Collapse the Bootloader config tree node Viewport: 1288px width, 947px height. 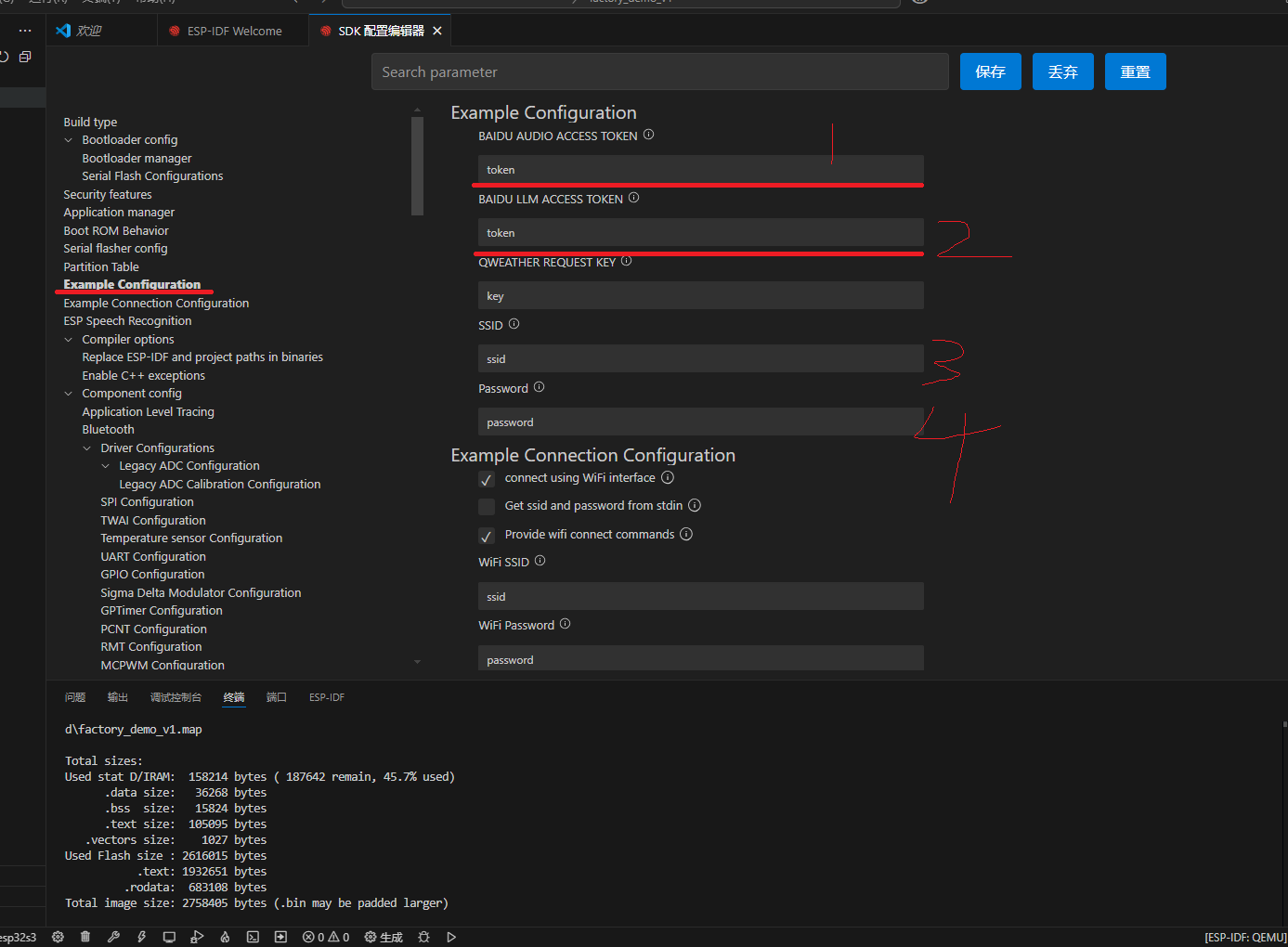click(x=69, y=140)
